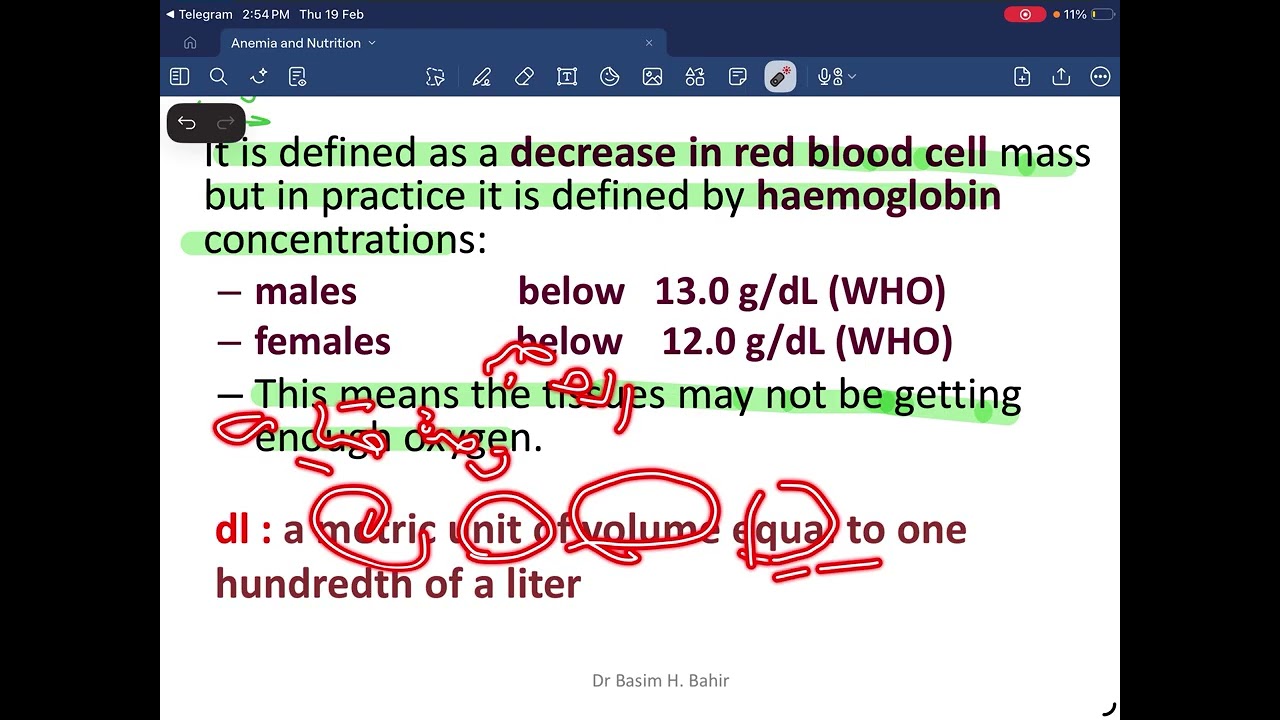This screenshot has height=720, width=1280.
Task: Open the sticker tool
Action: [x=610, y=77]
